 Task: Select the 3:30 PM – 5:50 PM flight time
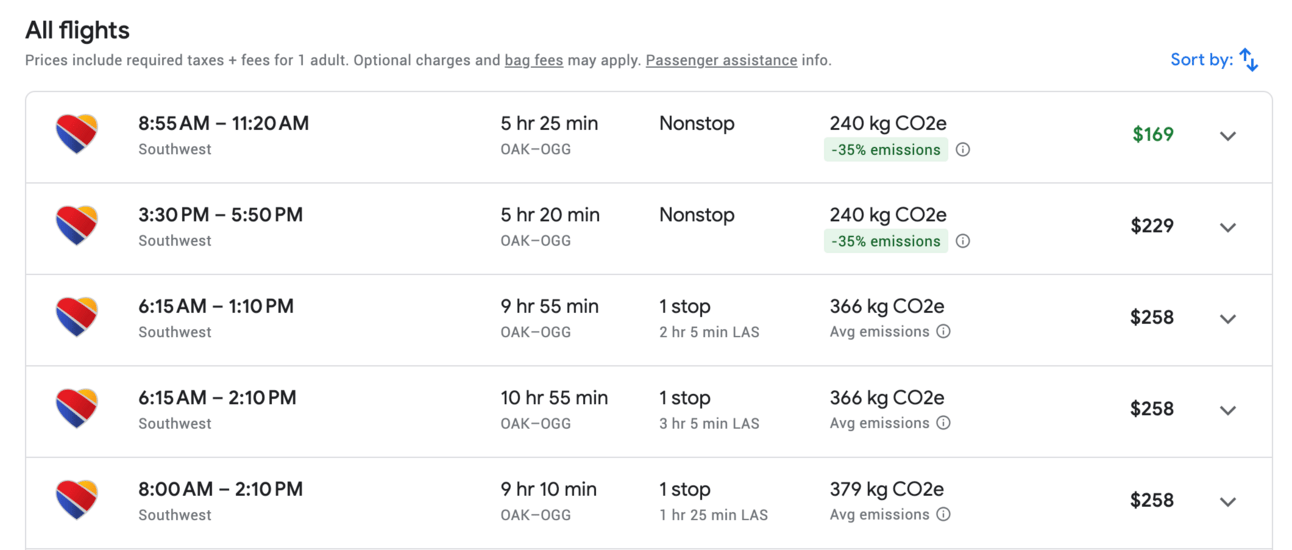pos(221,215)
